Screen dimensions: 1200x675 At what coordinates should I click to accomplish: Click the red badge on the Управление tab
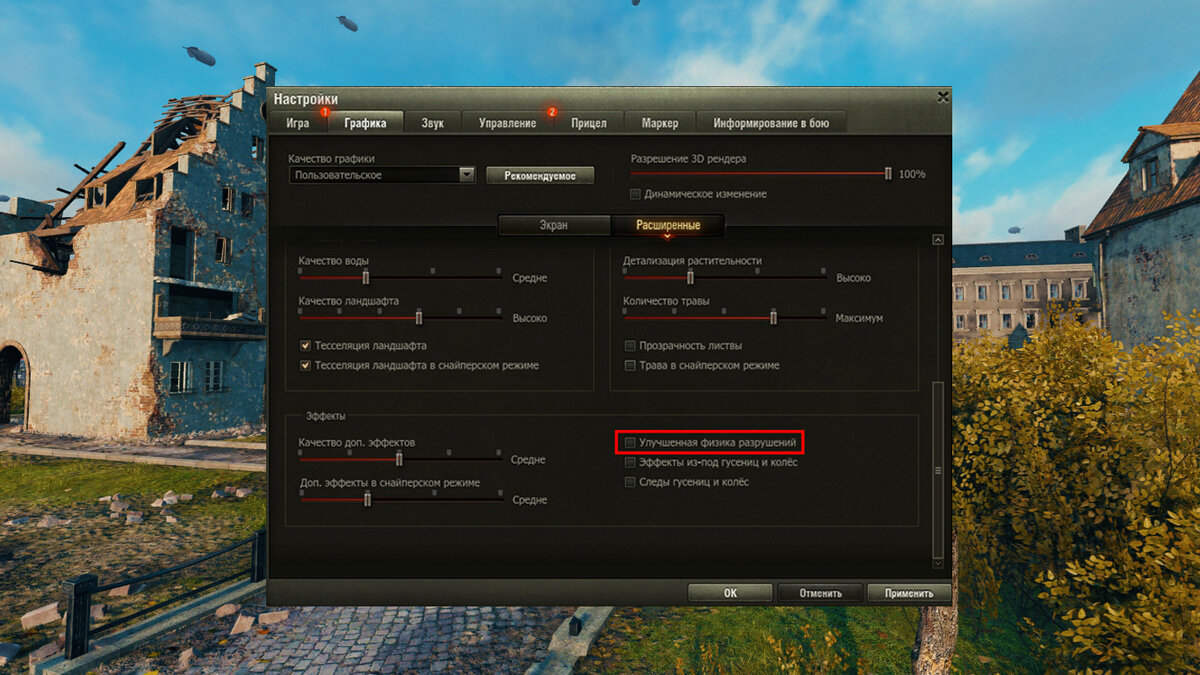551,112
